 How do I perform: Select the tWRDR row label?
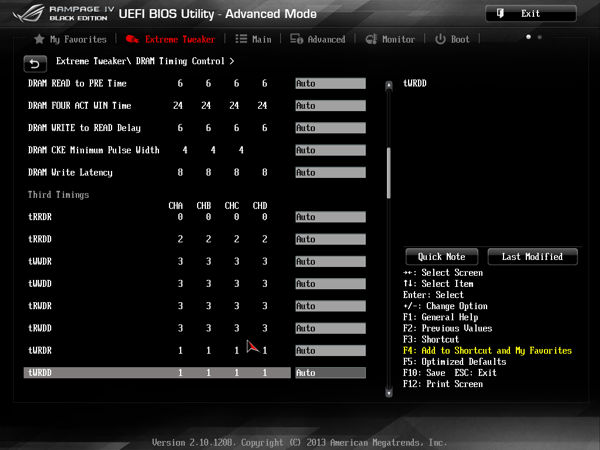[40, 351]
